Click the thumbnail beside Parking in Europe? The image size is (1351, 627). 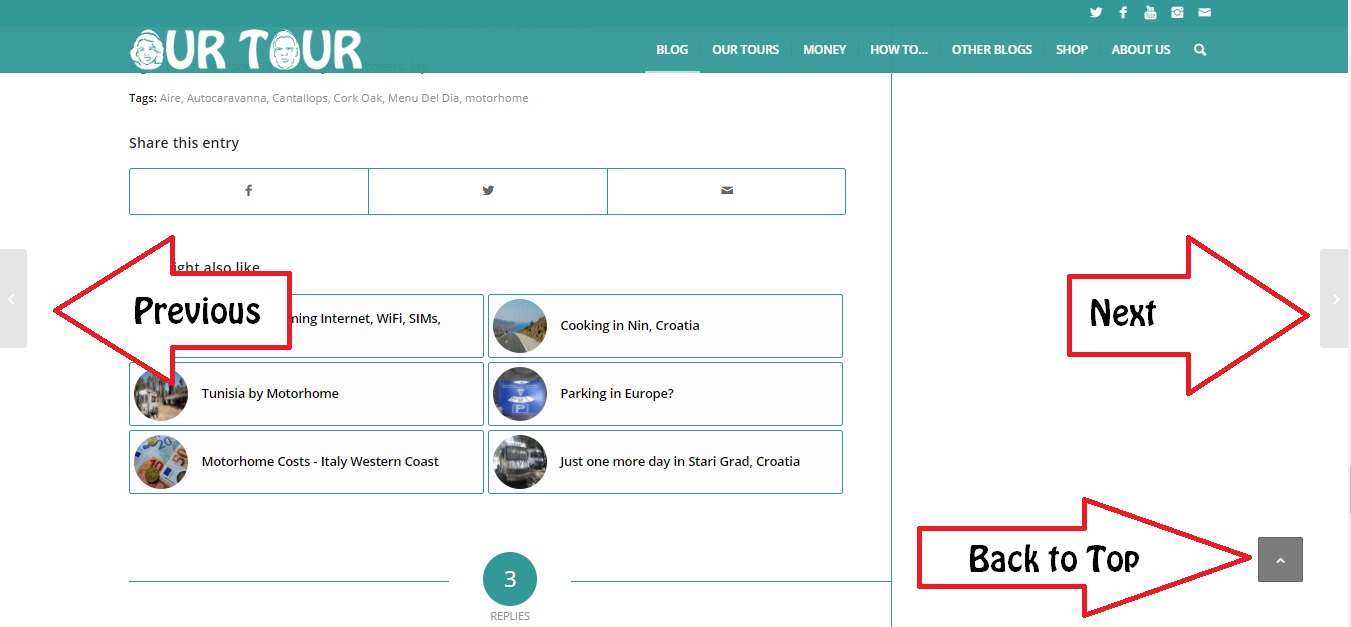(520, 393)
